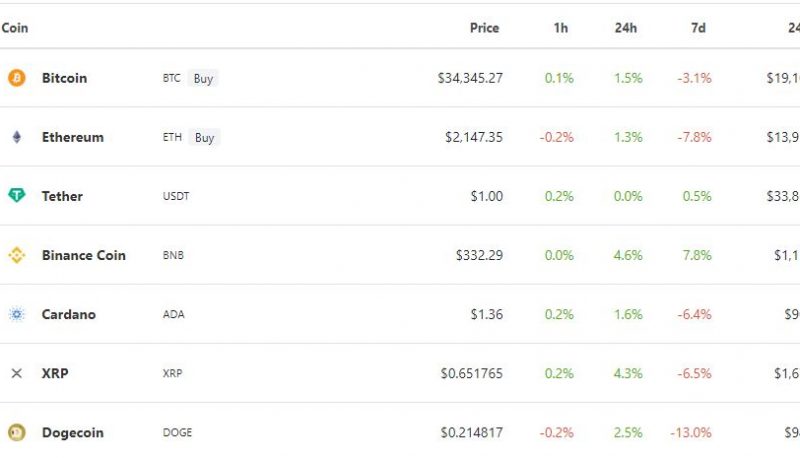Image resolution: width=800 pixels, height=458 pixels.
Task: Click the blue Cardano logo icon
Action: [16, 314]
